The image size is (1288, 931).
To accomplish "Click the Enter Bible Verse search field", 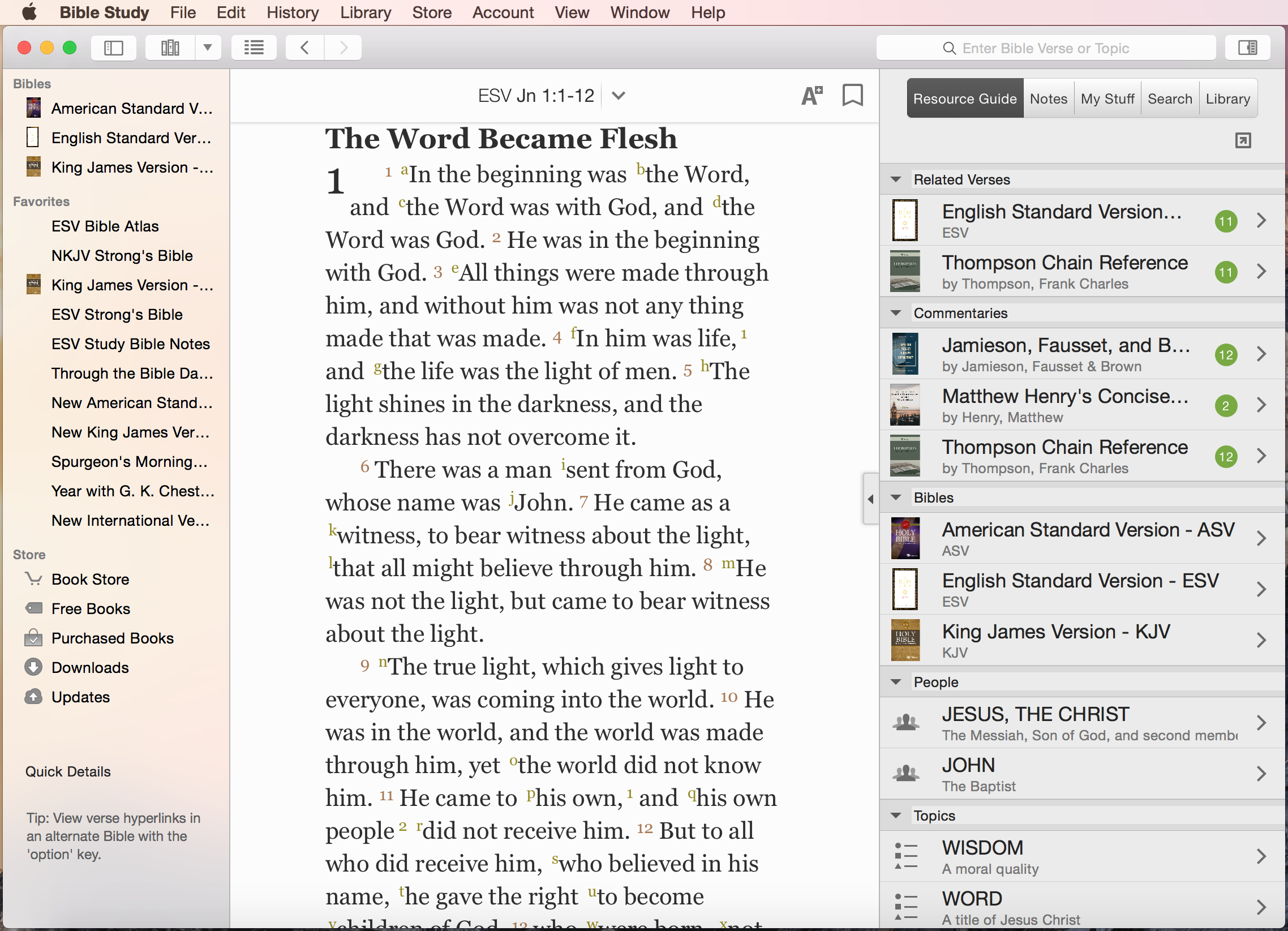I will 1045,48.
